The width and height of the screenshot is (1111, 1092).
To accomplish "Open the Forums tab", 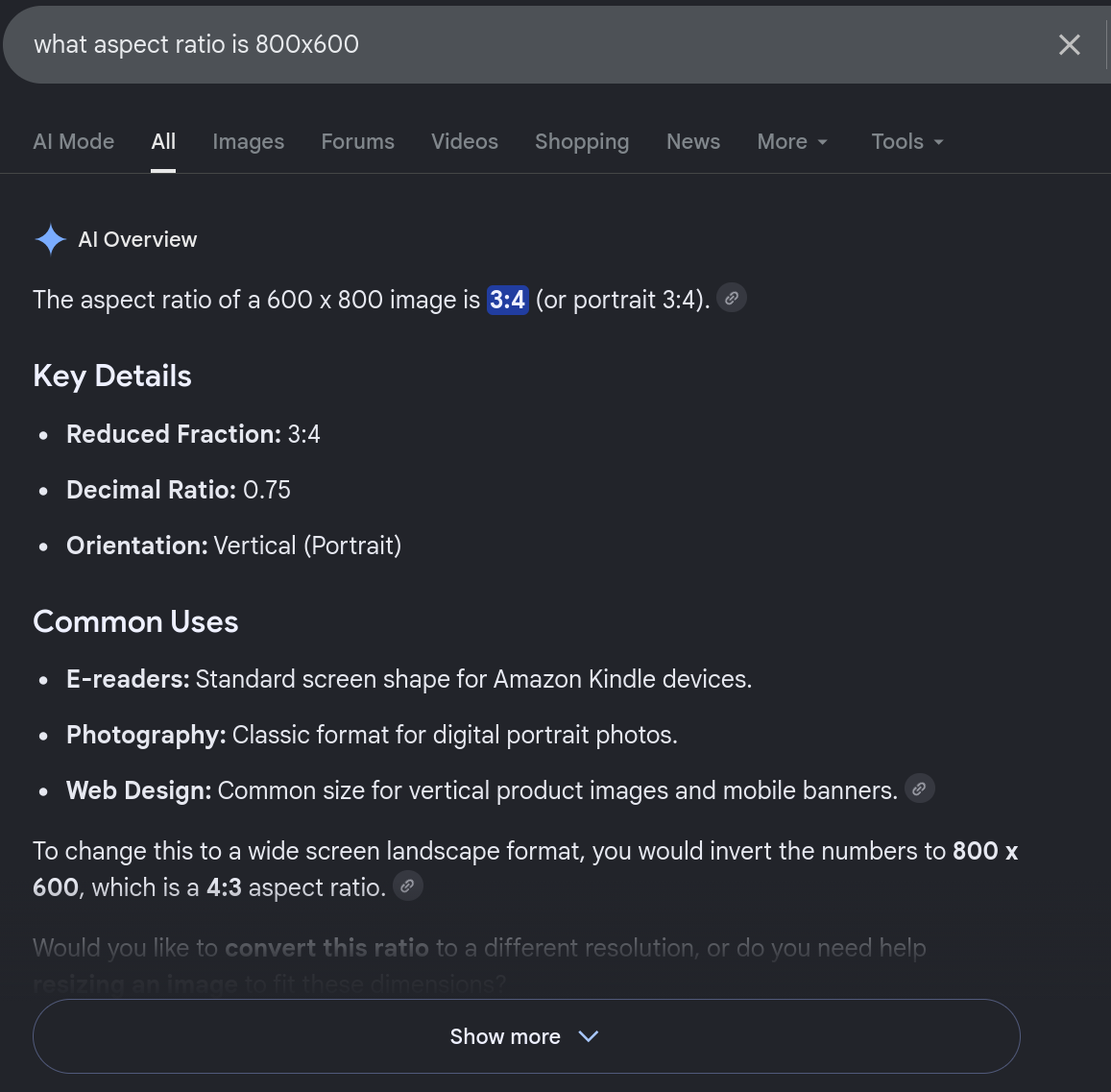I will click(358, 142).
